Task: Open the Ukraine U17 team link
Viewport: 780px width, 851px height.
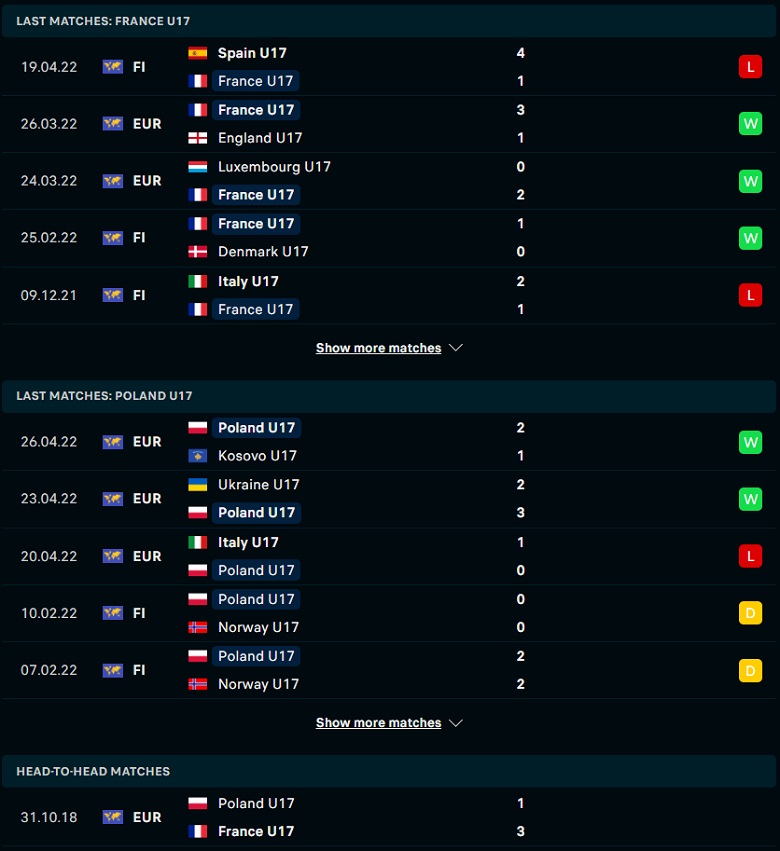Action: pos(258,485)
